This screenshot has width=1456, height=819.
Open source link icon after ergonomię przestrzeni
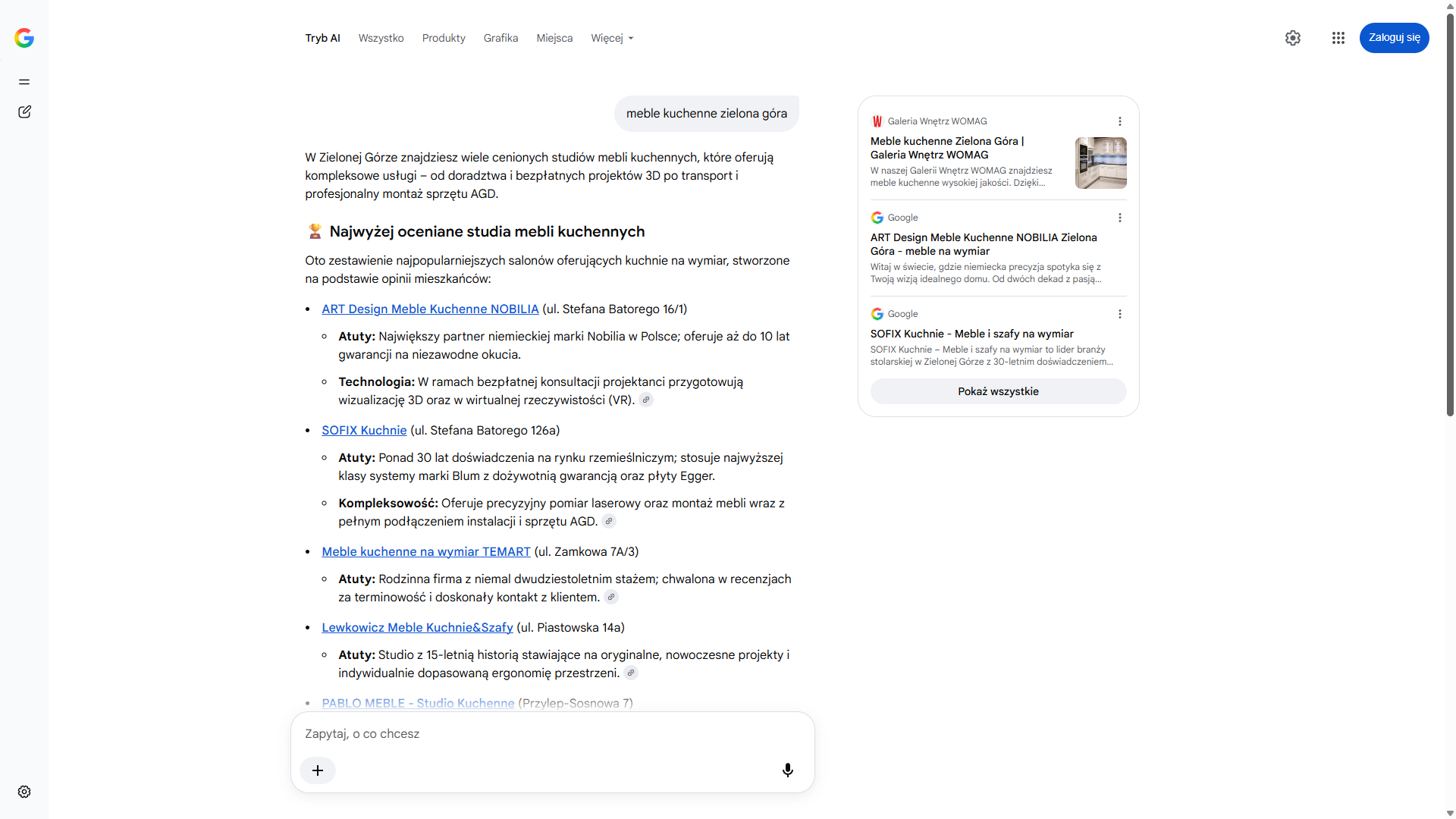(x=631, y=673)
